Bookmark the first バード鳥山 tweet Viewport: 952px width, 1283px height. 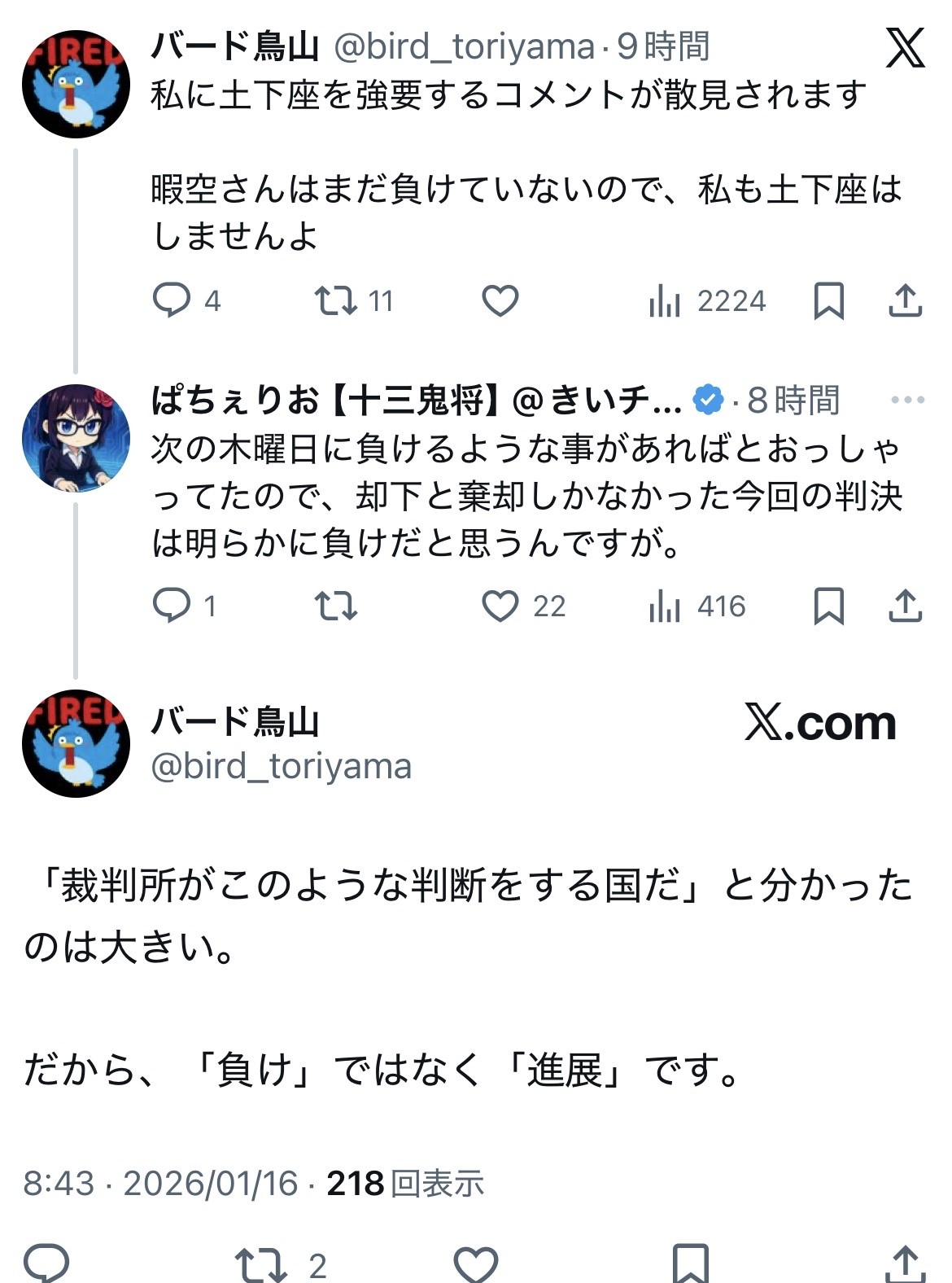click(x=828, y=300)
